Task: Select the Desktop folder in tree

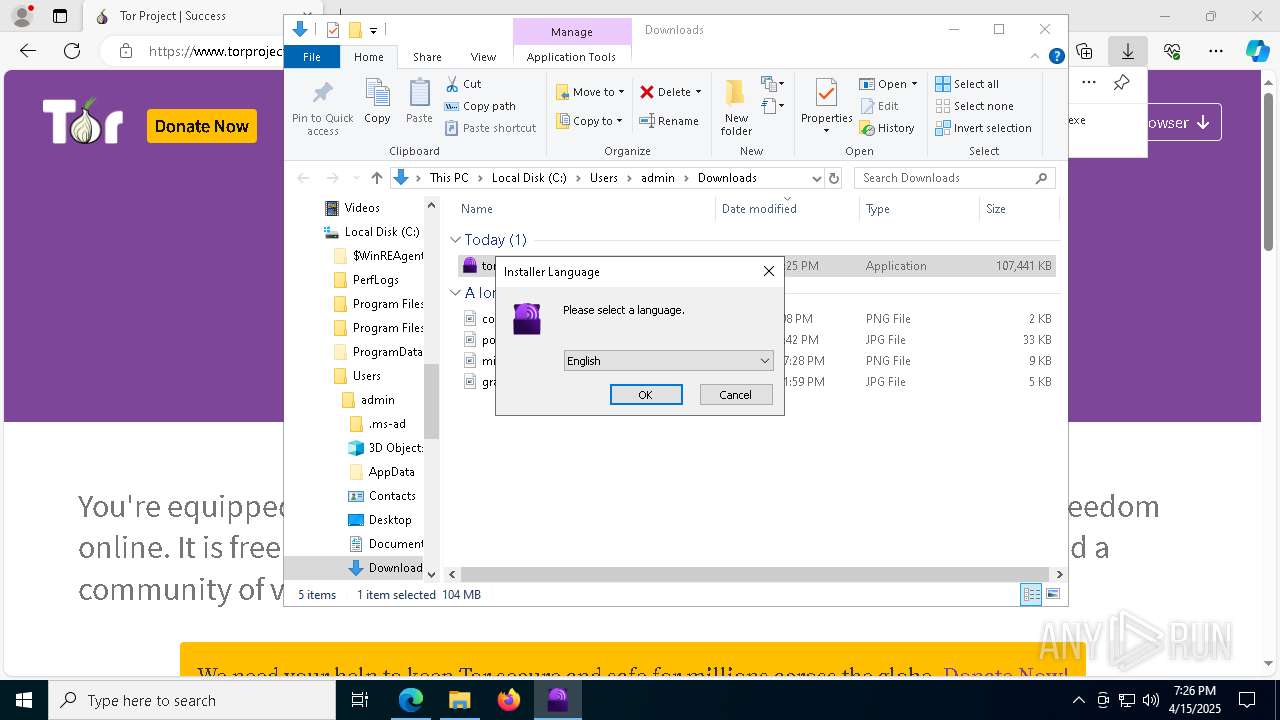Action: (389, 520)
